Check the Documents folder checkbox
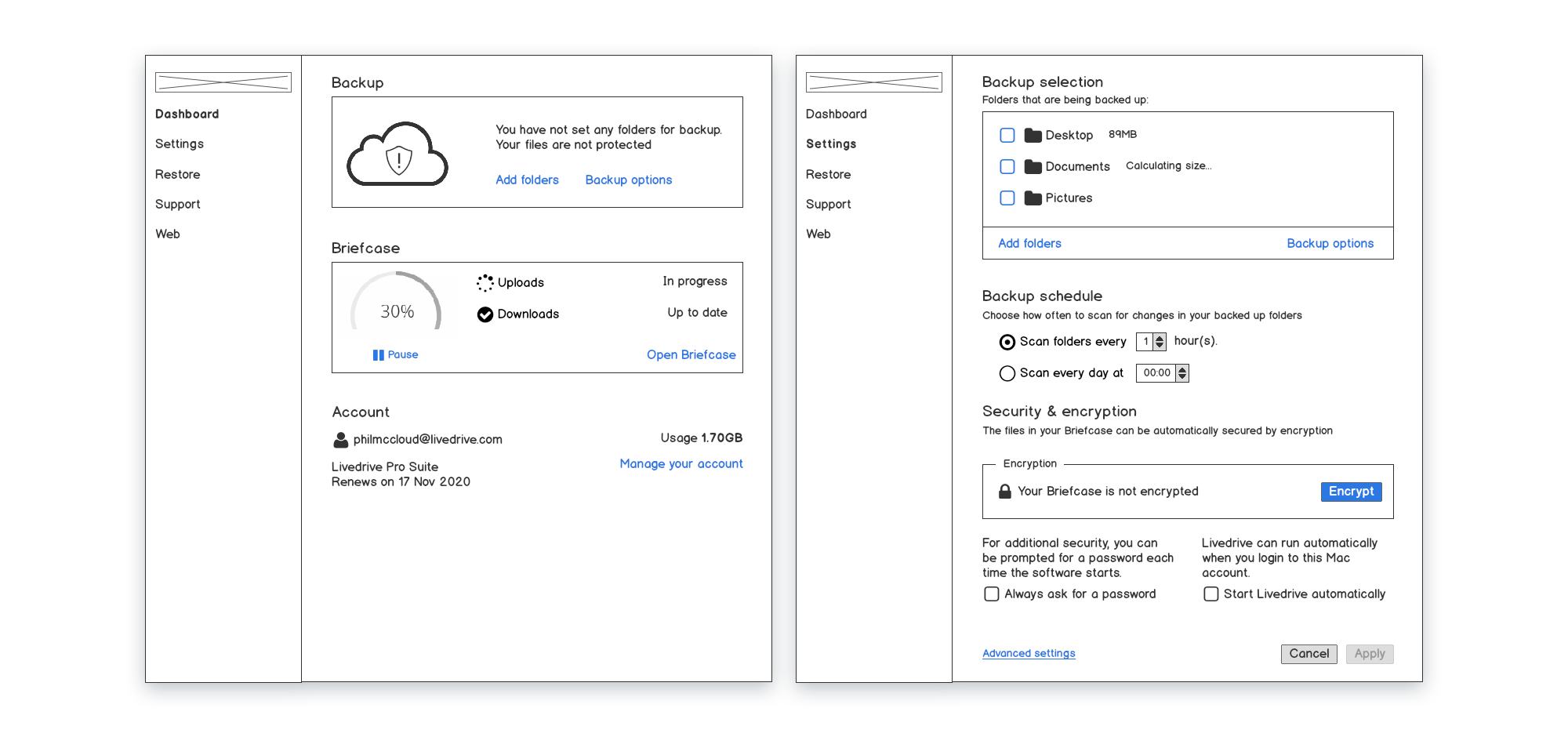This screenshot has width=1568, height=737. click(x=1007, y=167)
